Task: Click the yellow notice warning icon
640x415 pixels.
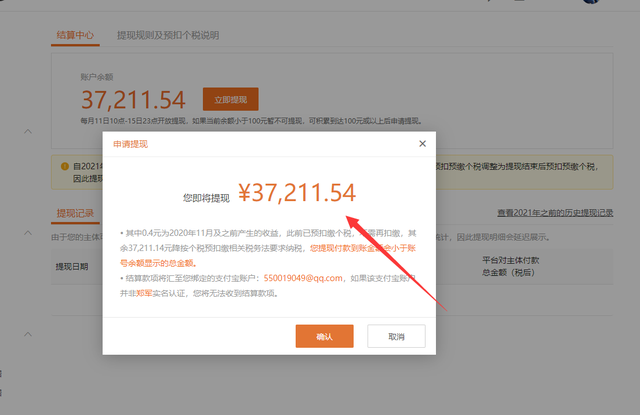Action: (x=65, y=167)
